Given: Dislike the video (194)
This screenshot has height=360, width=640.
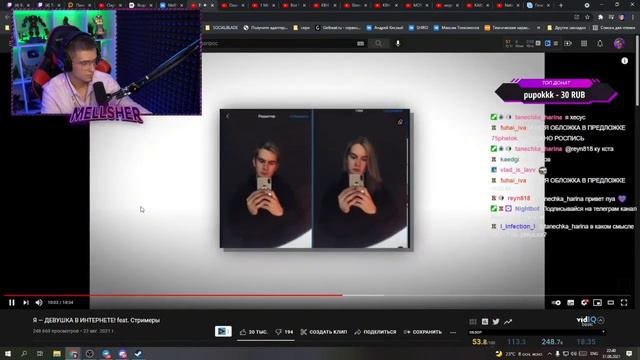Looking at the screenshot, I should pyautogui.click(x=284, y=332).
